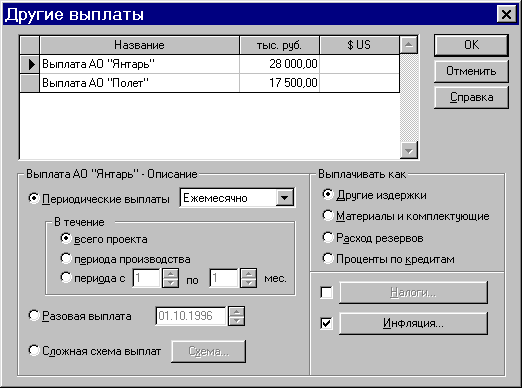Decrease the period start month spinner
The image size is (522, 388).
pos(170,283)
